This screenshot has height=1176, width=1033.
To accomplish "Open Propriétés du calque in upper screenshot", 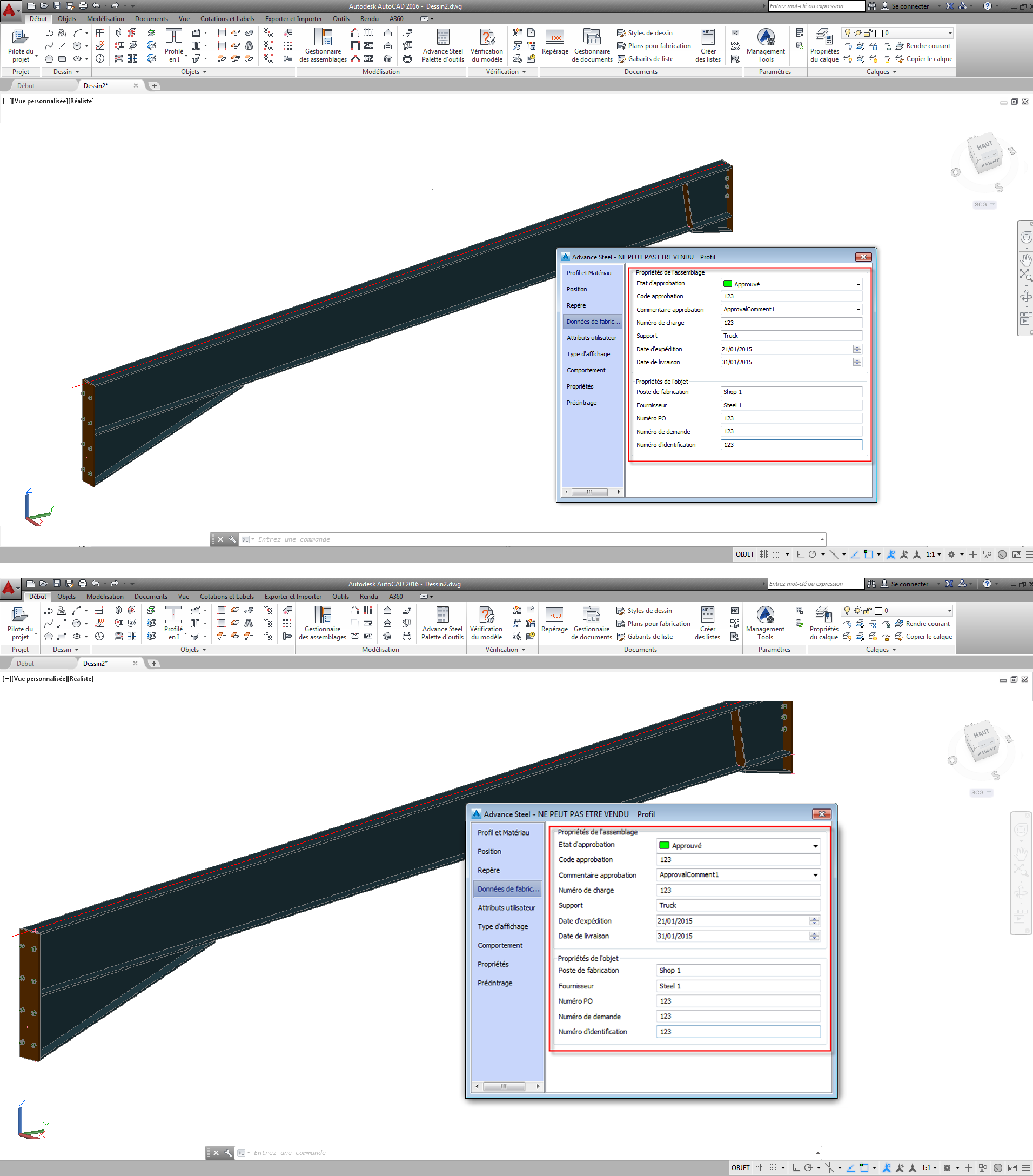I will point(824,45).
